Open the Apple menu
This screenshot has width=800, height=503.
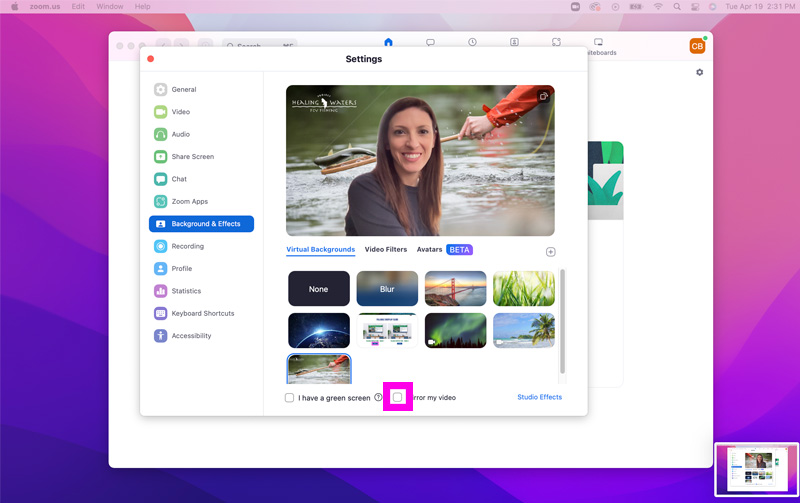[x=14, y=7]
